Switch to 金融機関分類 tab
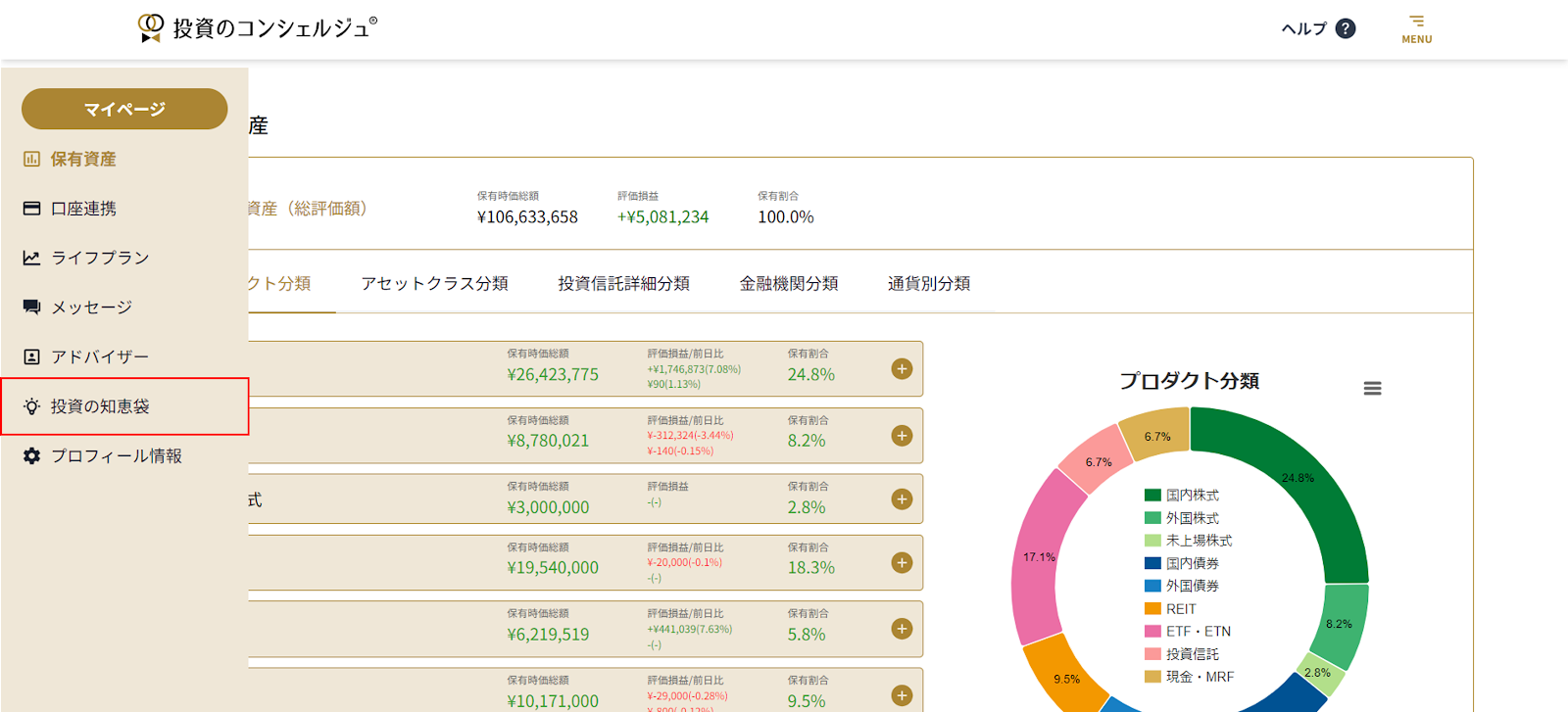The width and height of the screenshot is (1568, 712). [789, 283]
